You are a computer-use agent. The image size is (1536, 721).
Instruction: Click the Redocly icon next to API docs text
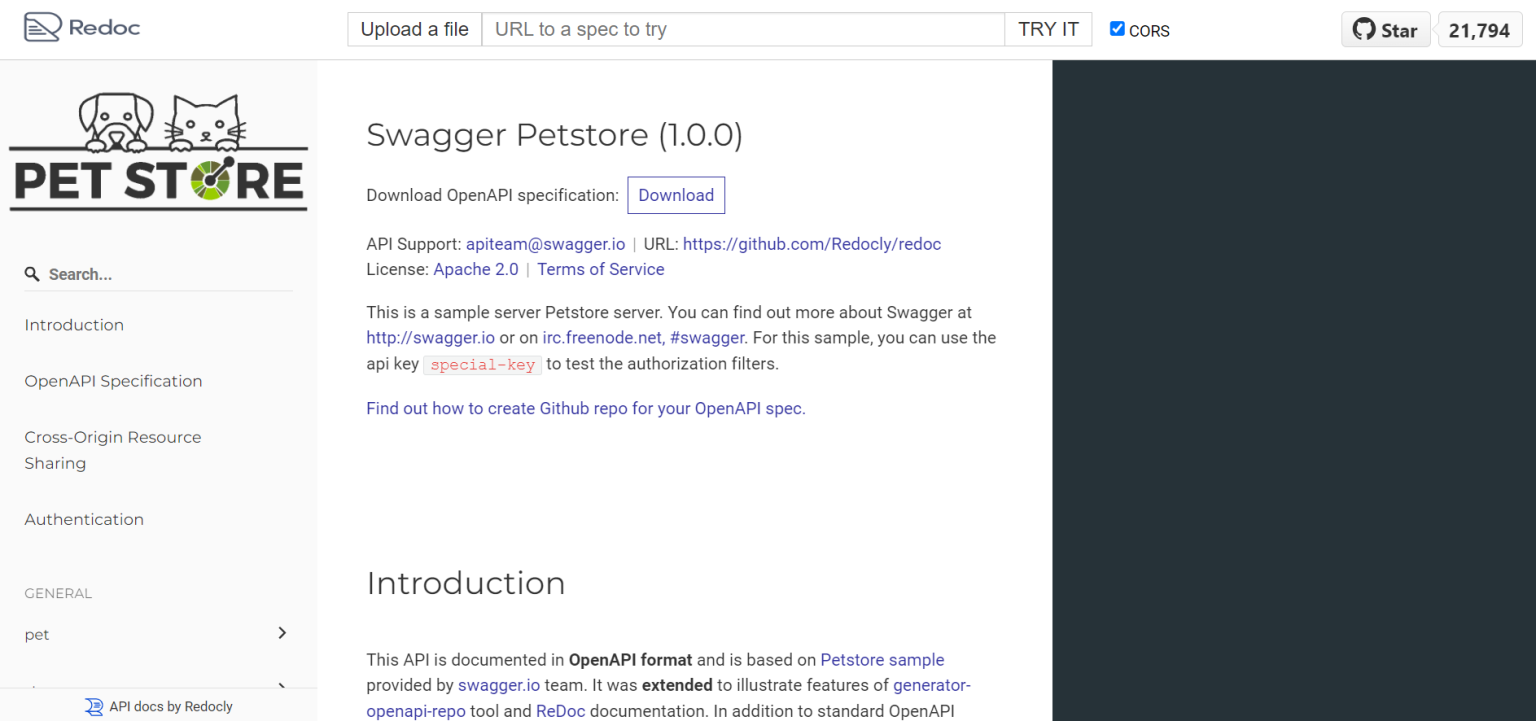[94, 706]
